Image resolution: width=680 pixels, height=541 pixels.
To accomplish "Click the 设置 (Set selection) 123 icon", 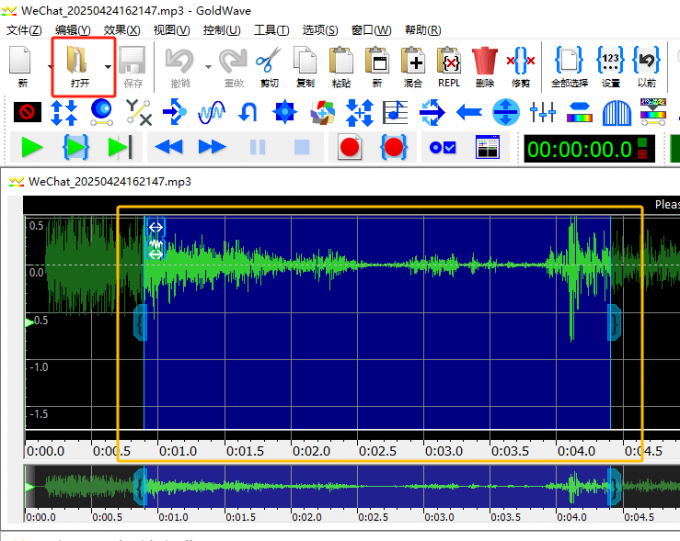I will click(x=610, y=60).
